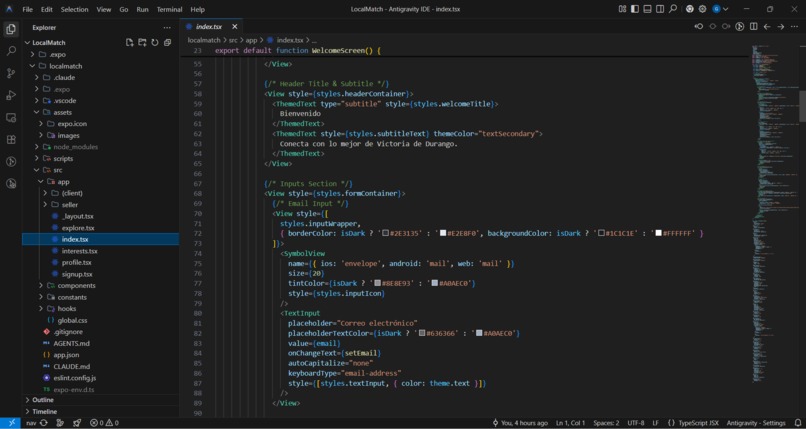
Task: Open the Run menu
Action: coord(142,9)
